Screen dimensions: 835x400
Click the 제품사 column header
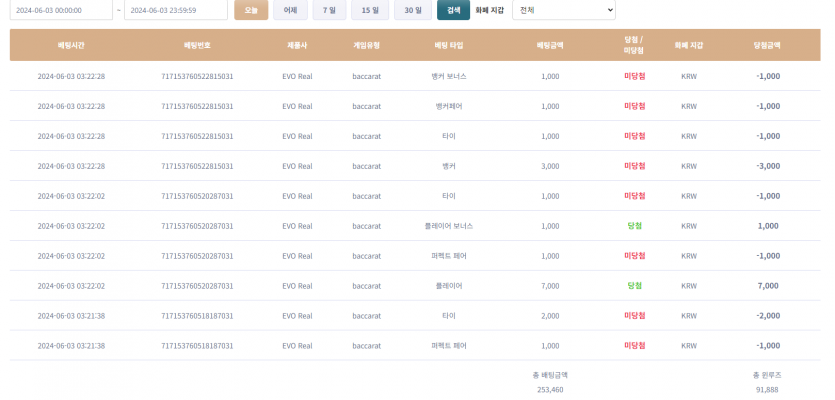click(297, 45)
